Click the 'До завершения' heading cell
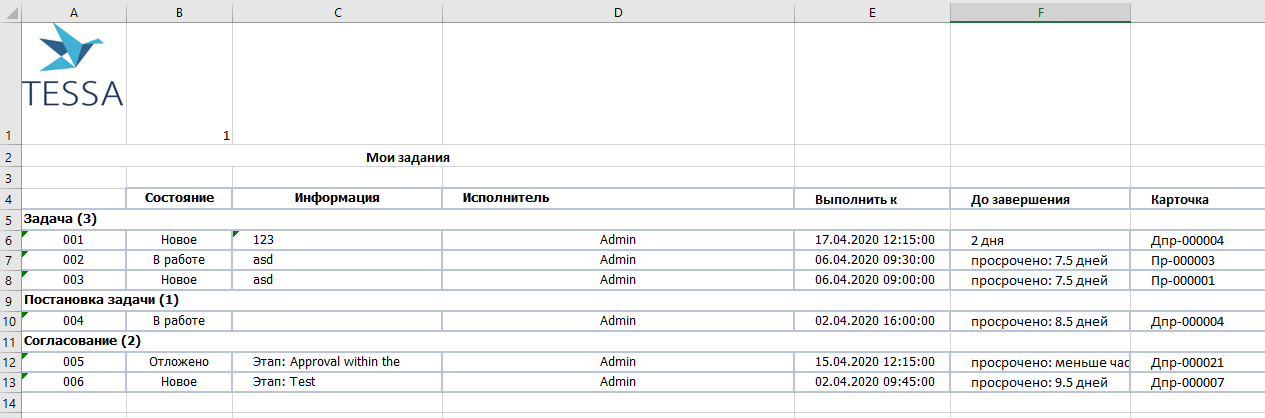This screenshot has width=1265, height=418. click(x=1020, y=199)
